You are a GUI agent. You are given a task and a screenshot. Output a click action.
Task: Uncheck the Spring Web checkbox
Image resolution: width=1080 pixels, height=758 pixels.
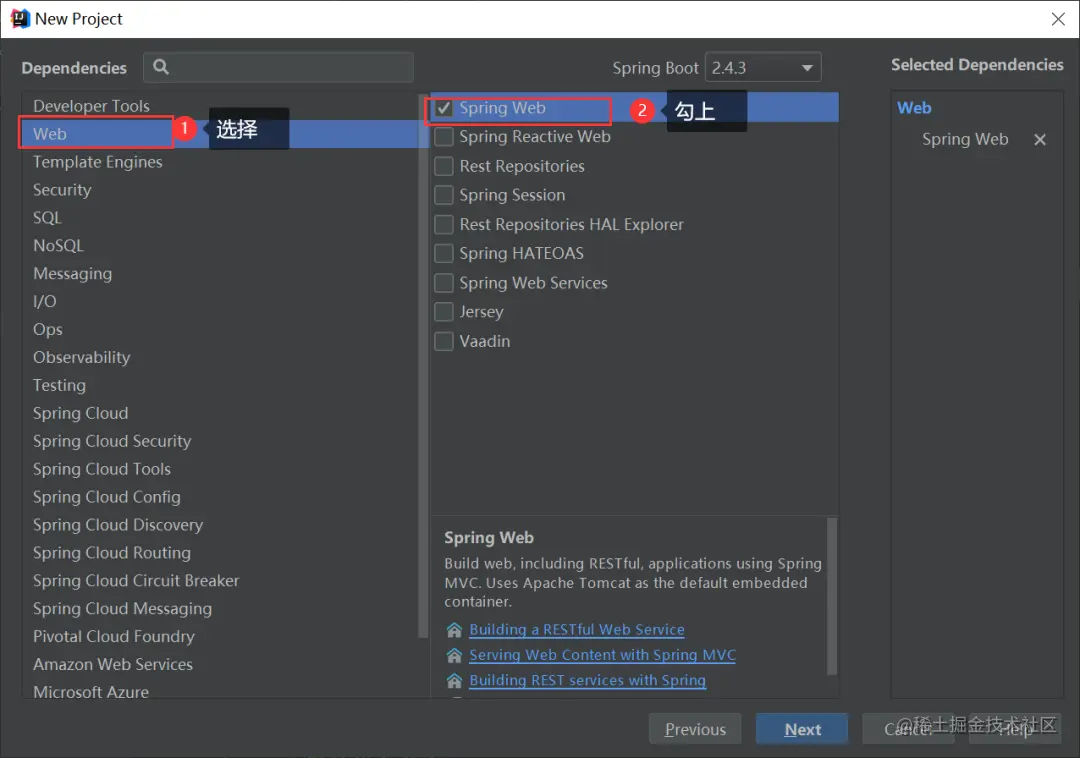(x=444, y=108)
